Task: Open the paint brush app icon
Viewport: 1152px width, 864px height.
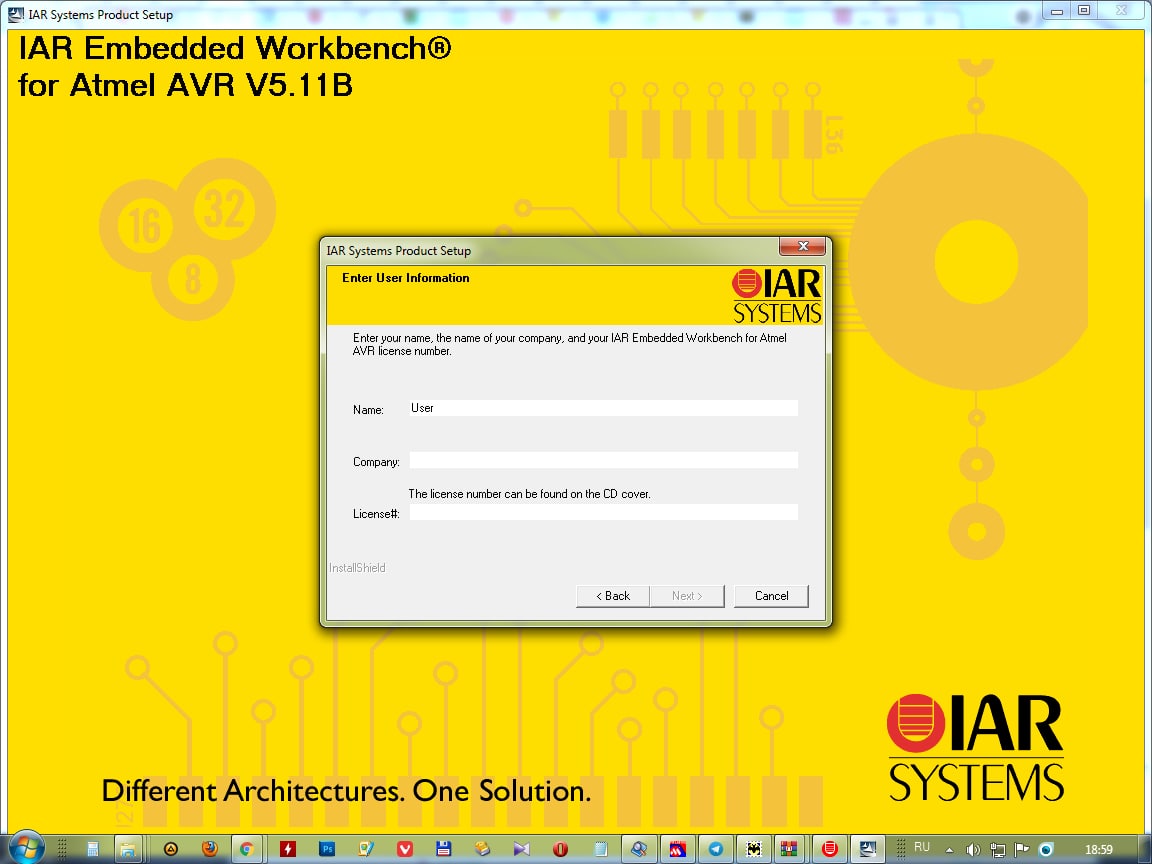Action: (365, 849)
